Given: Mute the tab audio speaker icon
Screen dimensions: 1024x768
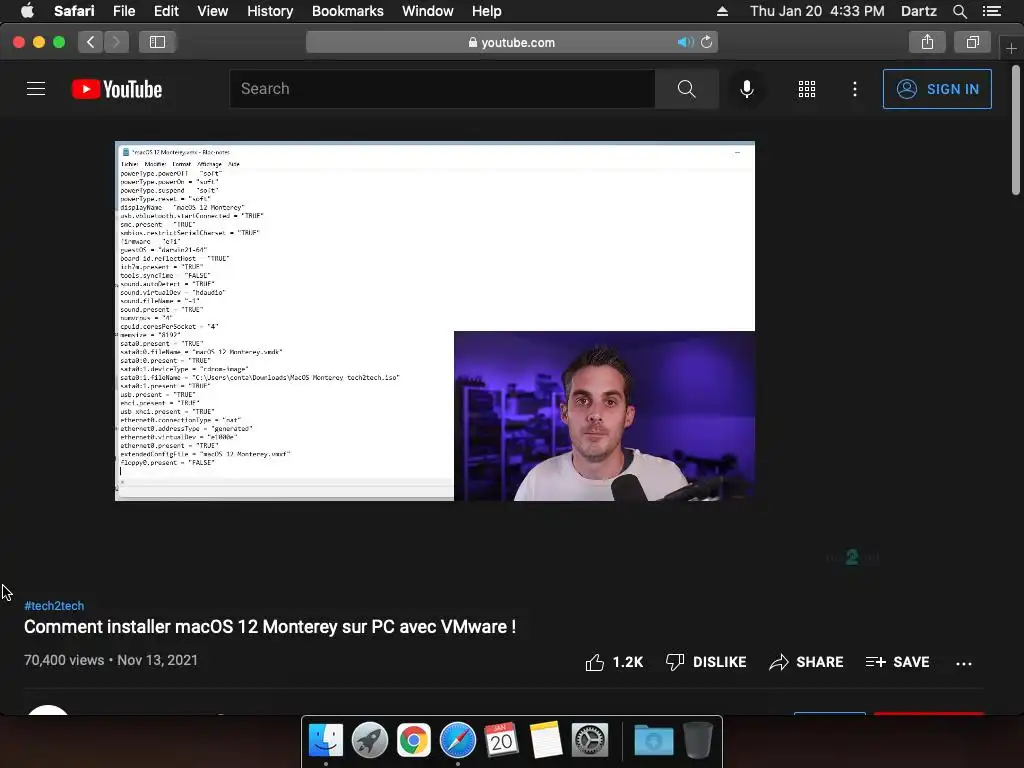Looking at the screenshot, I should (685, 42).
